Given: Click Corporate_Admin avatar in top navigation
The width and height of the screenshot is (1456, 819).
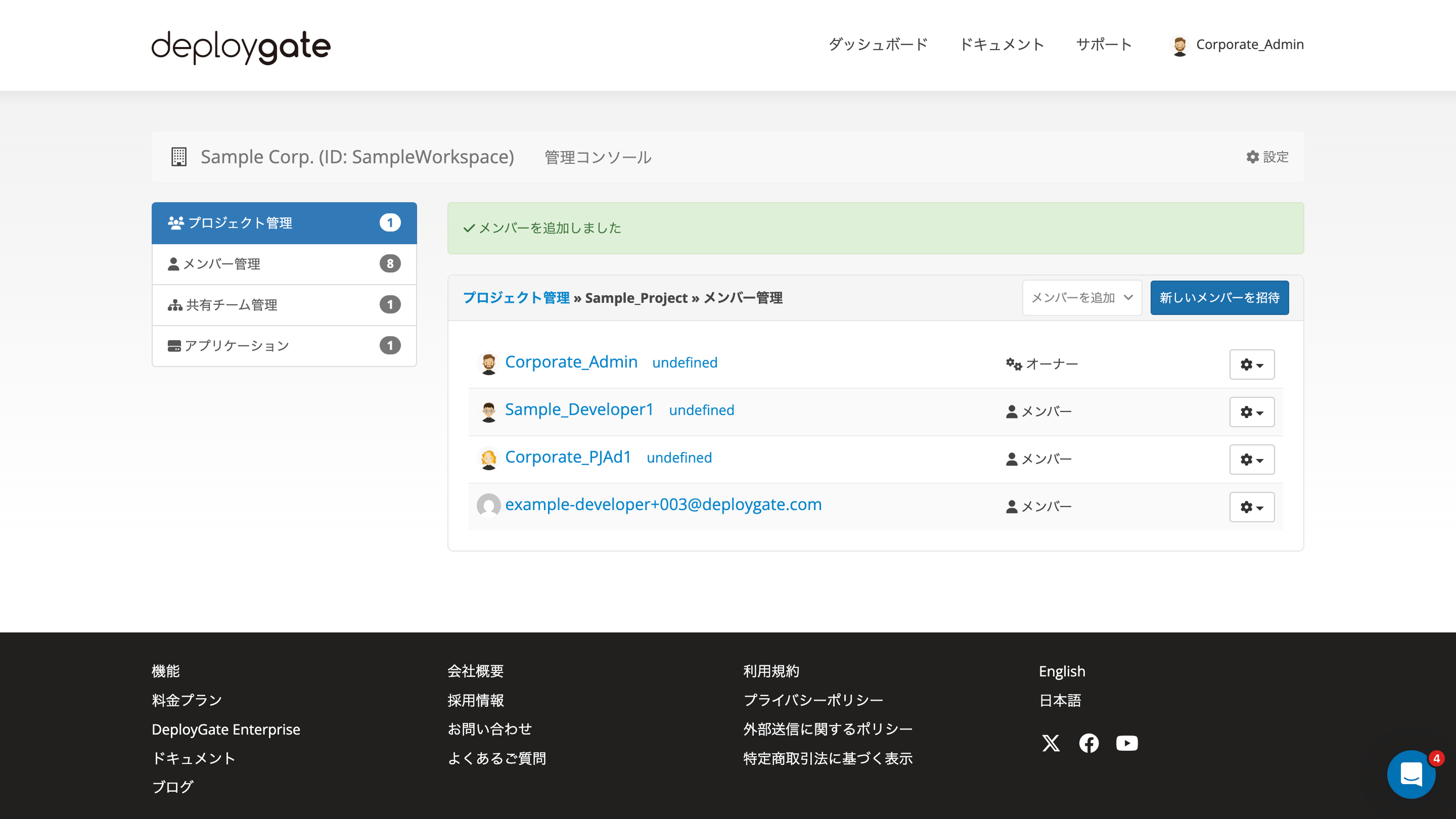Looking at the screenshot, I should pos(1180,45).
